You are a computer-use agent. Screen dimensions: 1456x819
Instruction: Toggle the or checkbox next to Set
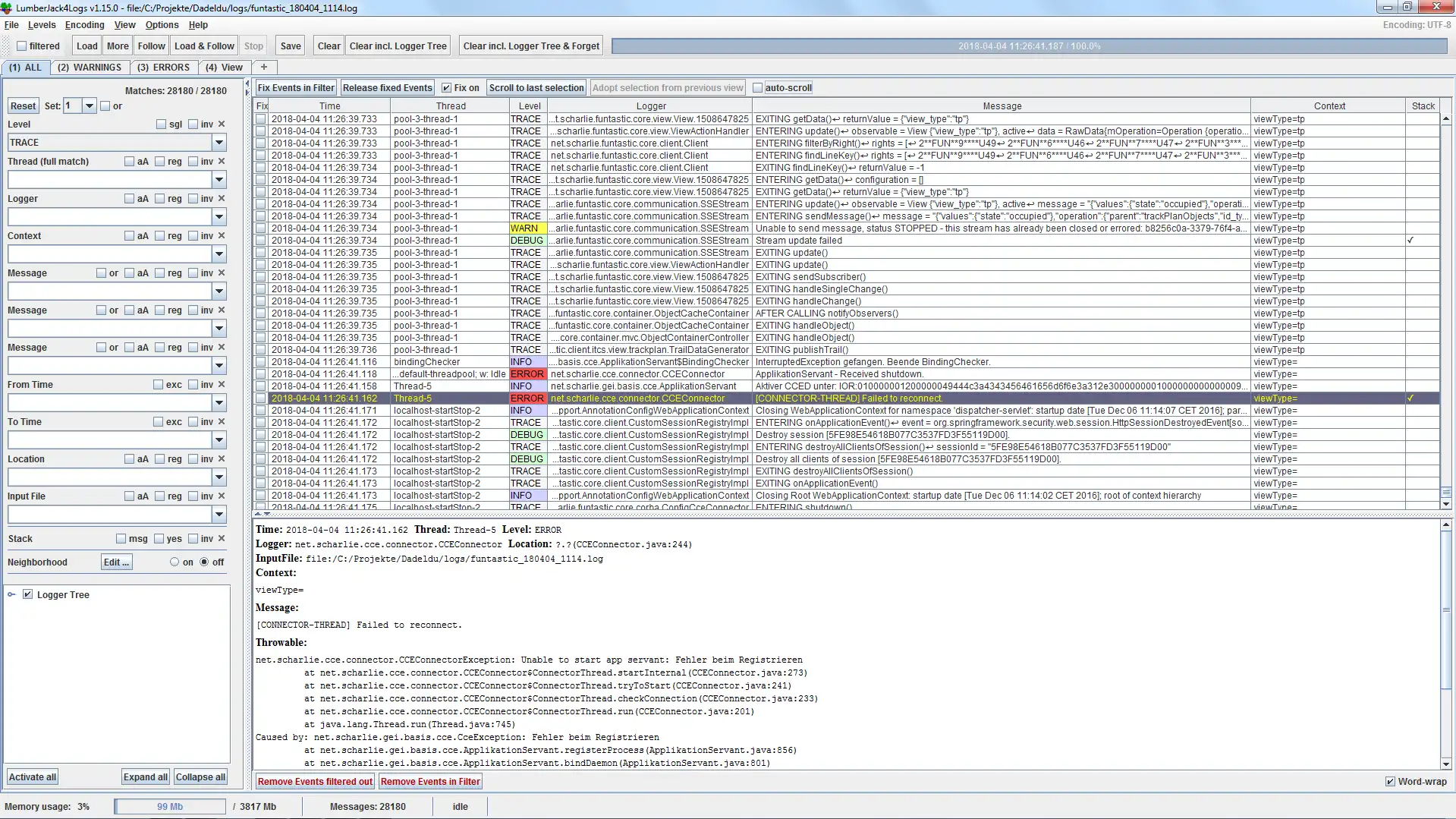pos(105,106)
